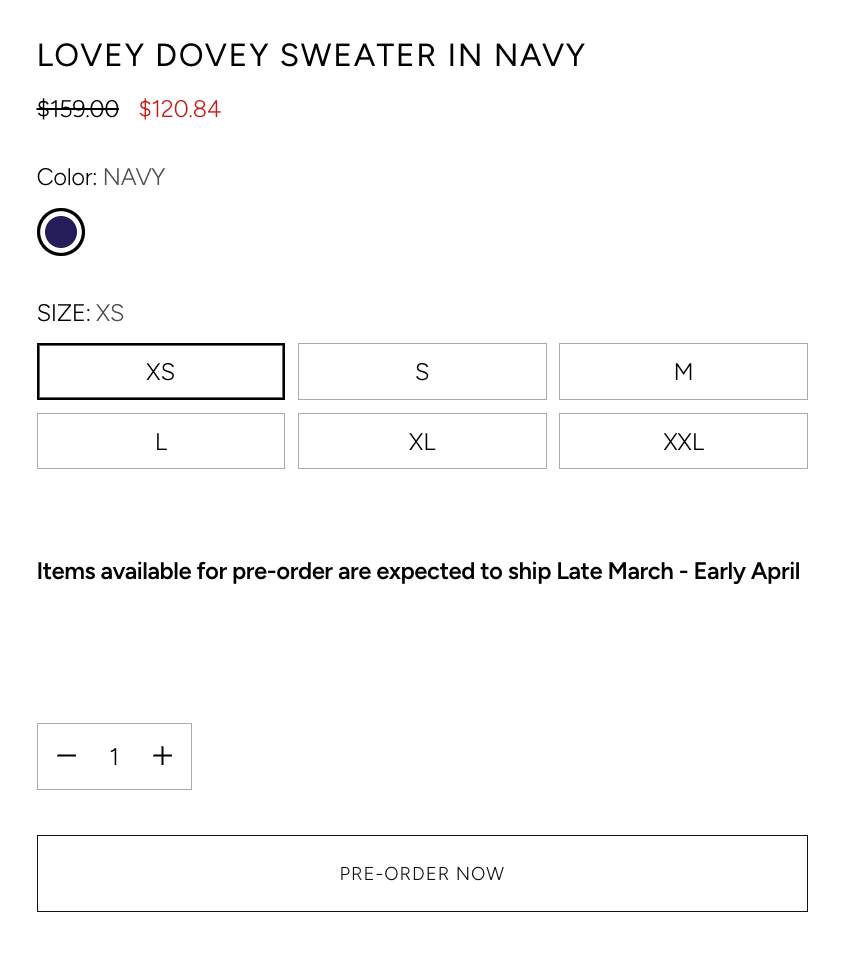The width and height of the screenshot is (850, 962).
Task: Click the "SIZE:" label text
Action: coord(63,313)
